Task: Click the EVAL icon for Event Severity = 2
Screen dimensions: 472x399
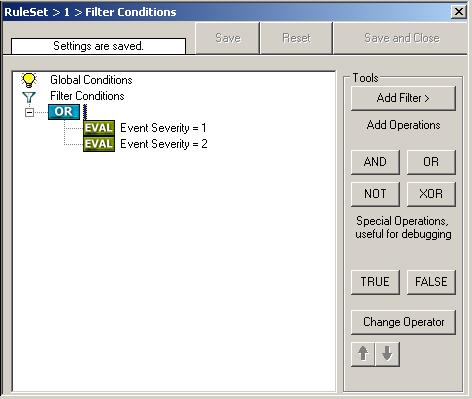Action: pos(99,144)
